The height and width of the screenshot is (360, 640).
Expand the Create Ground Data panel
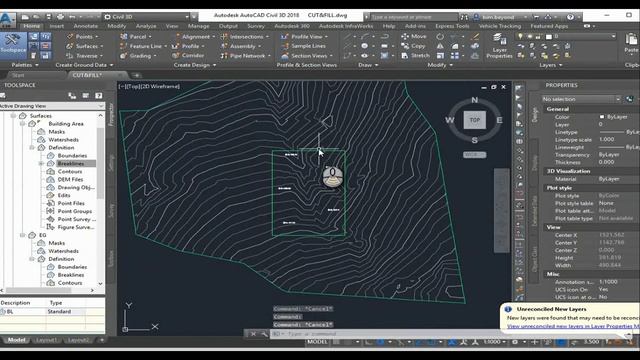(x=84, y=65)
